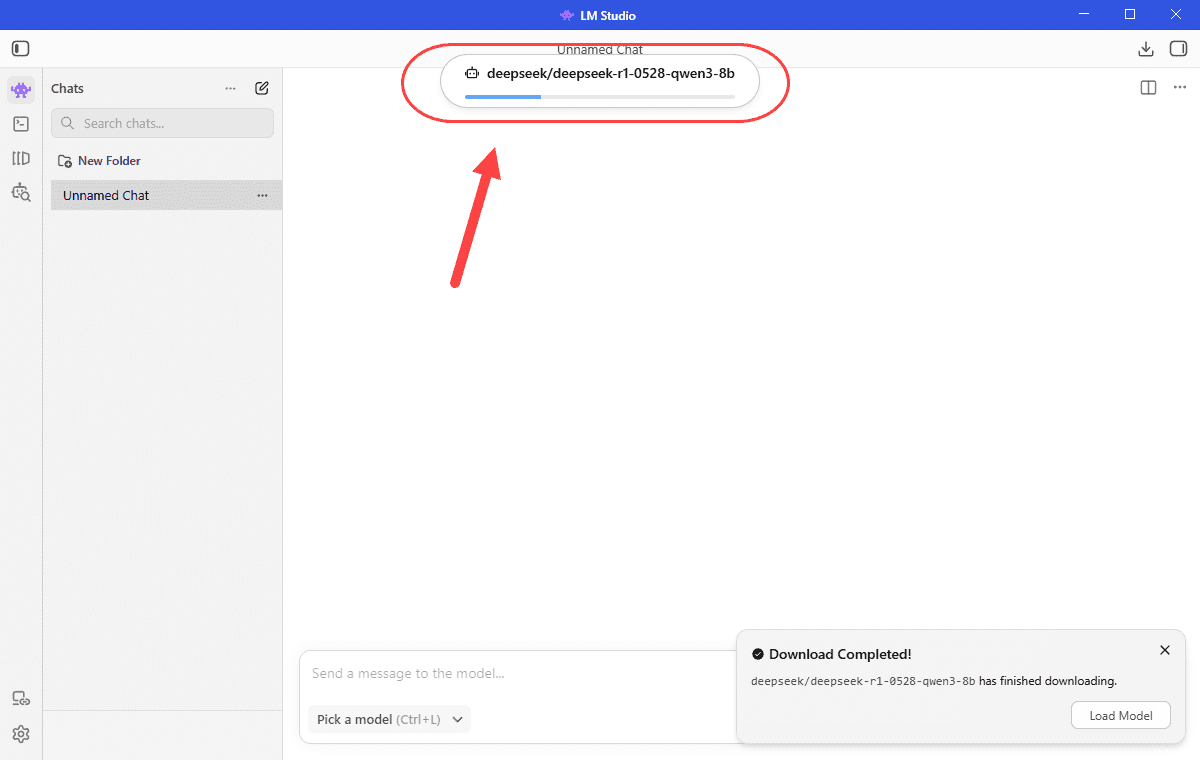The height and width of the screenshot is (760, 1200).
Task: Create a New Folder
Action: click(x=99, y=160)
